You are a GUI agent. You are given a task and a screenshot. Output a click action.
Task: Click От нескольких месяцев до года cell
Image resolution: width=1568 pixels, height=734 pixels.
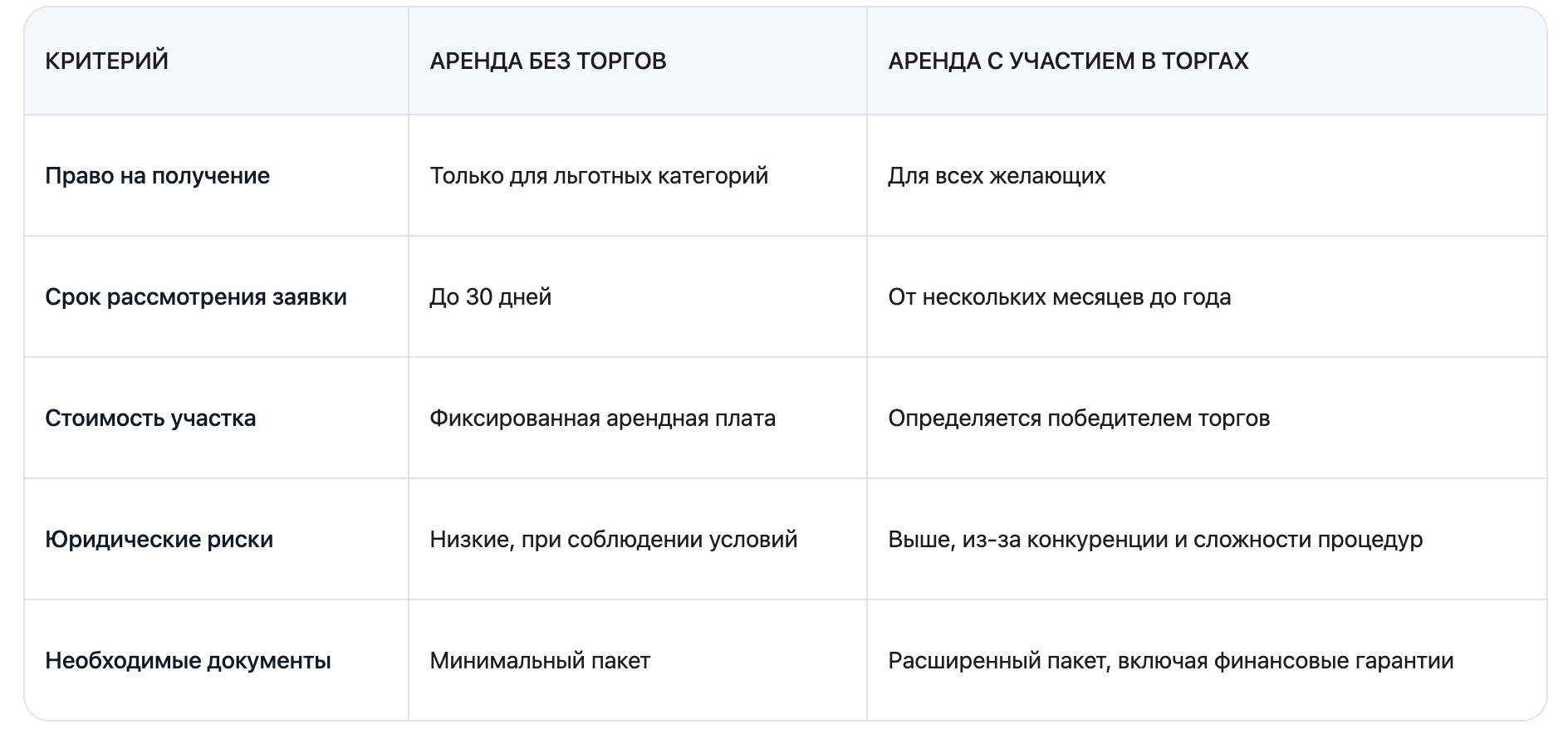pos(1060,297)
